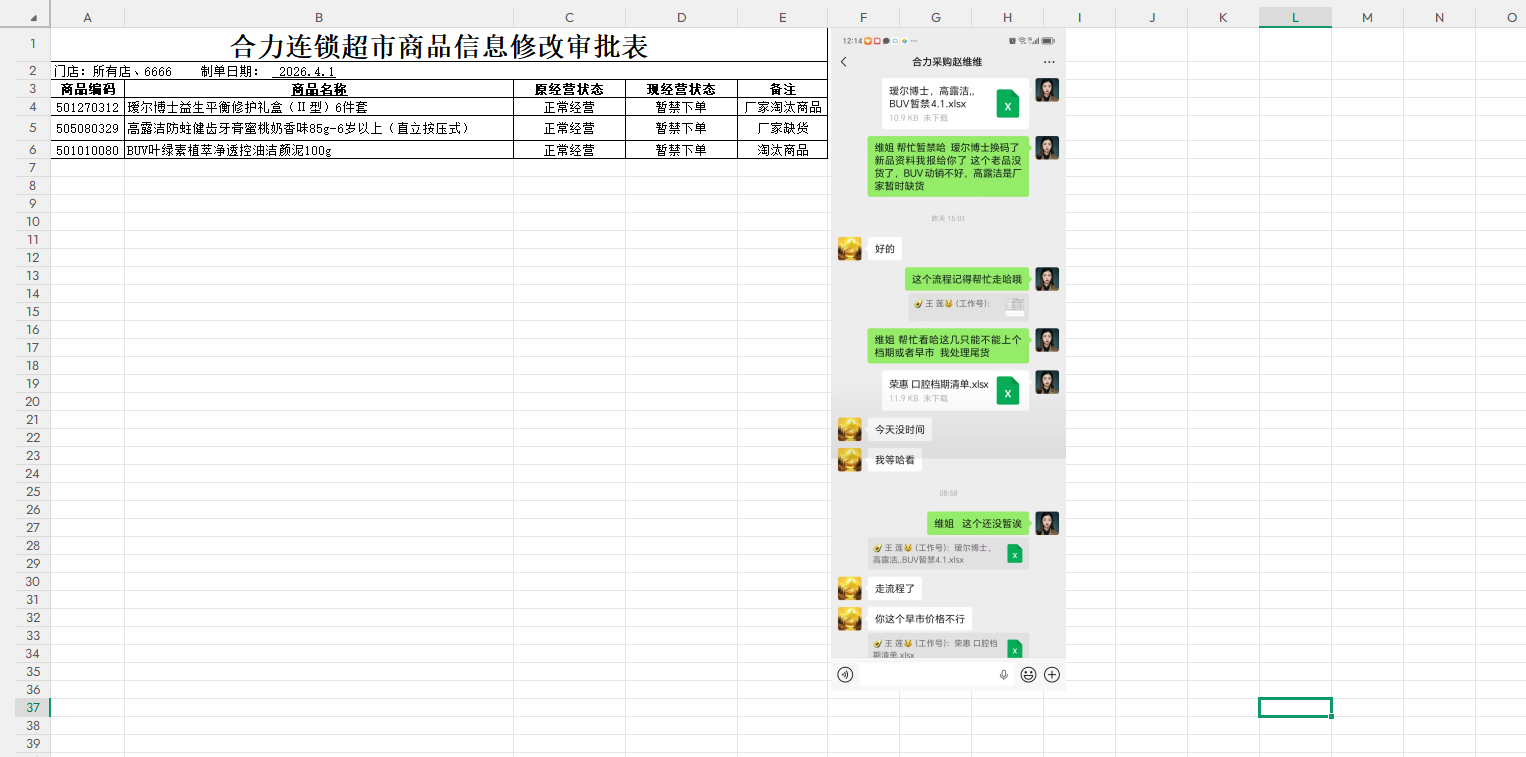Select the column B header

[318, 17]
